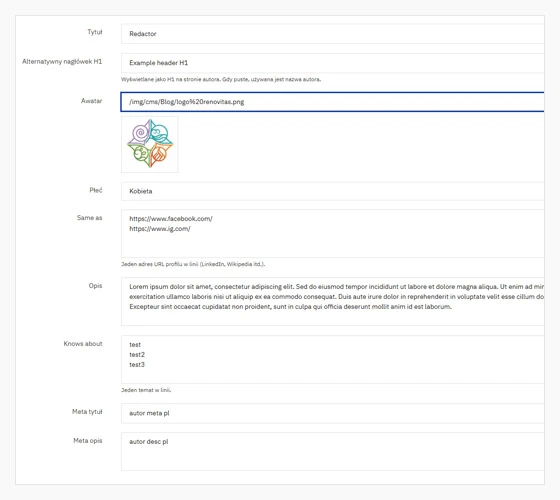560x500 pixels.
Task: Focus the Alternatywny nagłówek H1 field
Action: click(x=332, y=63)
